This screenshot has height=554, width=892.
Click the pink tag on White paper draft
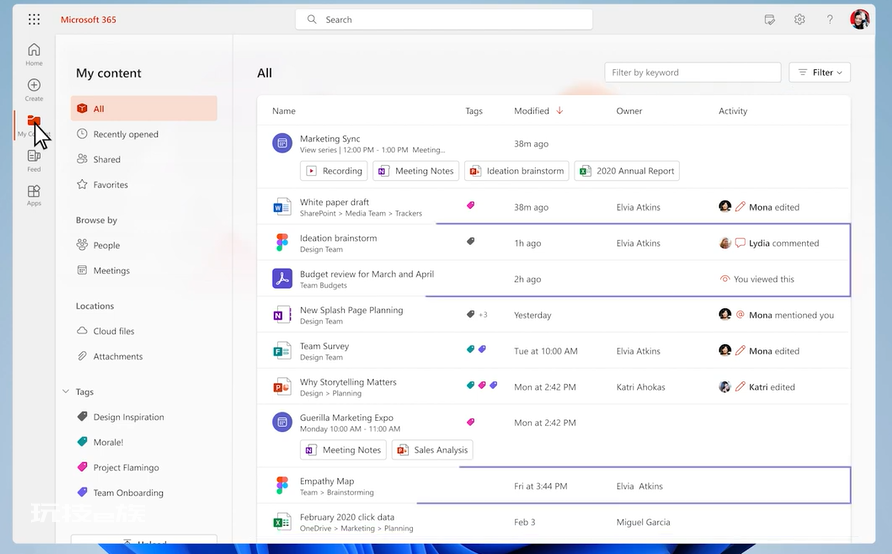470,205
